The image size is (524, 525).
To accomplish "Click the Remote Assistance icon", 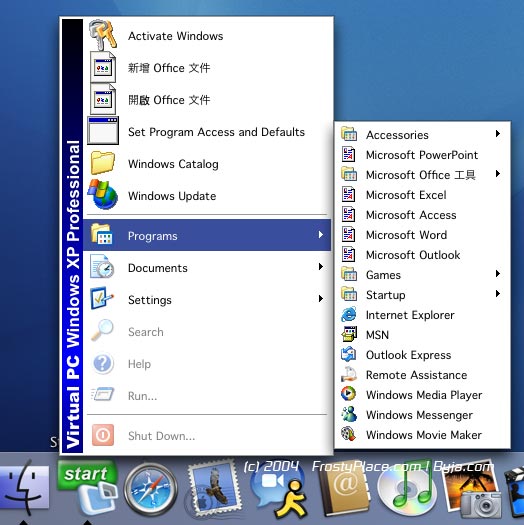I will tap(349, 375).
